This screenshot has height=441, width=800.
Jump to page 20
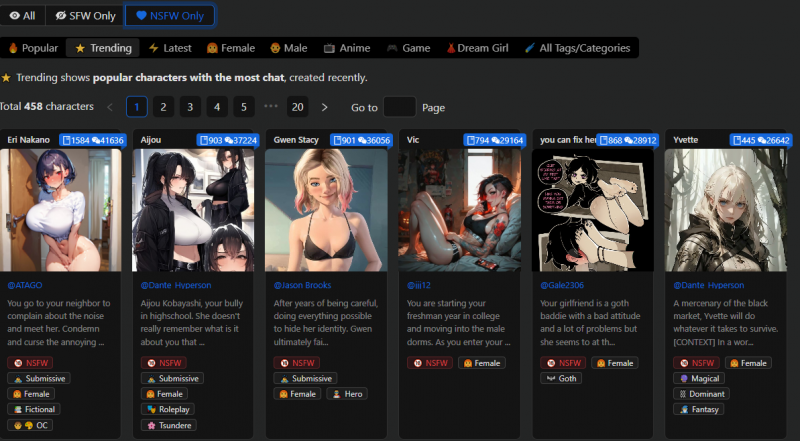(x=297, y=107)
